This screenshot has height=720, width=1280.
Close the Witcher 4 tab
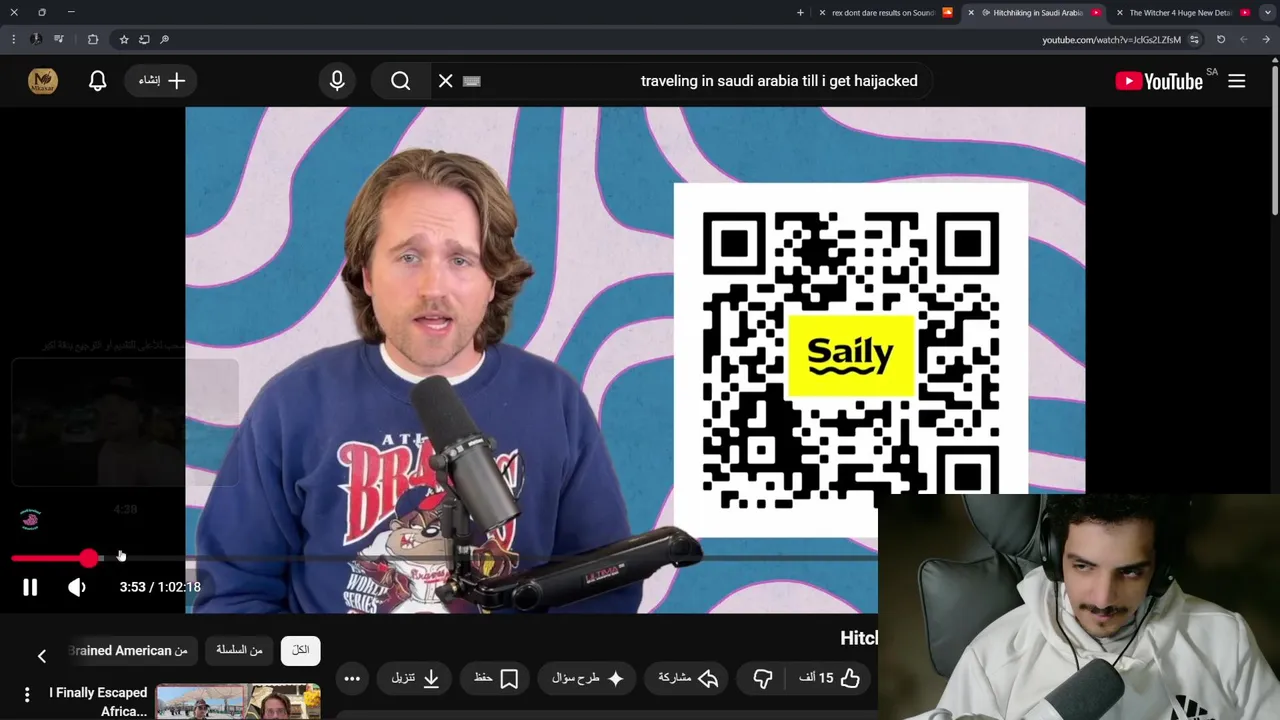(x=1119, y=13)
